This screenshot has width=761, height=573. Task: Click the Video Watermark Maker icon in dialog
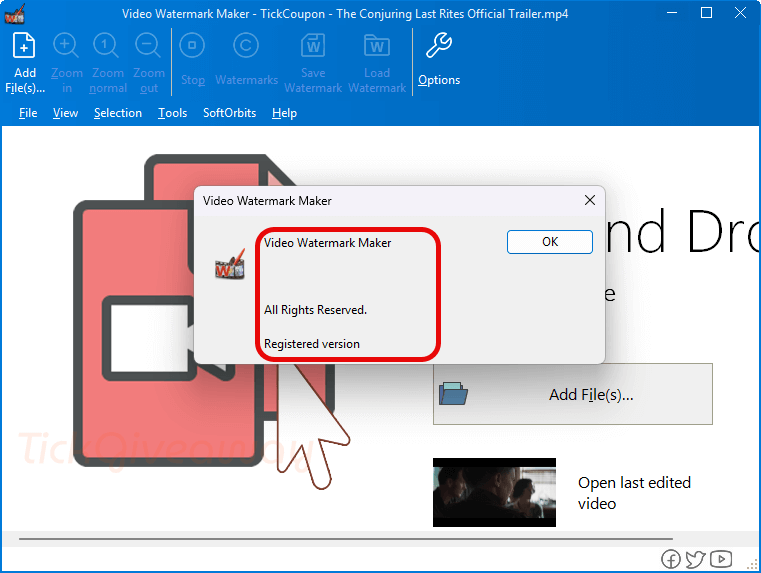click(230, 265)
